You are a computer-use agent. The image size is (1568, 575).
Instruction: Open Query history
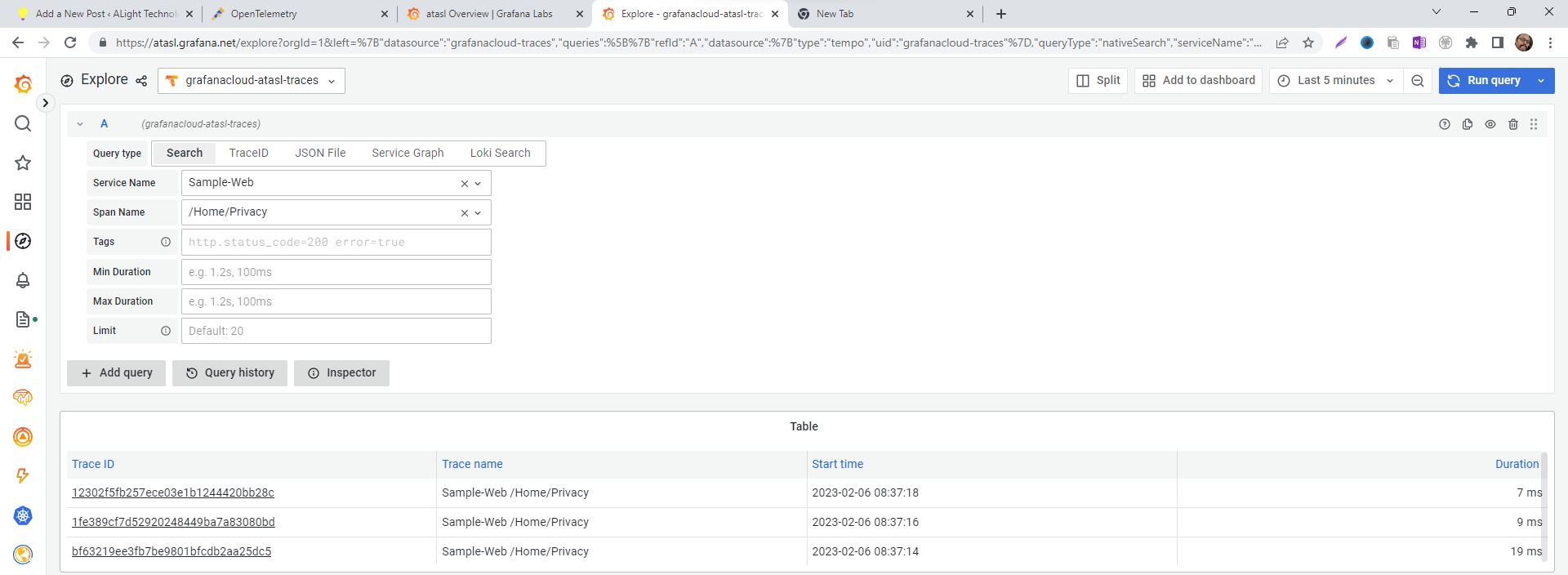pos(229,373)
